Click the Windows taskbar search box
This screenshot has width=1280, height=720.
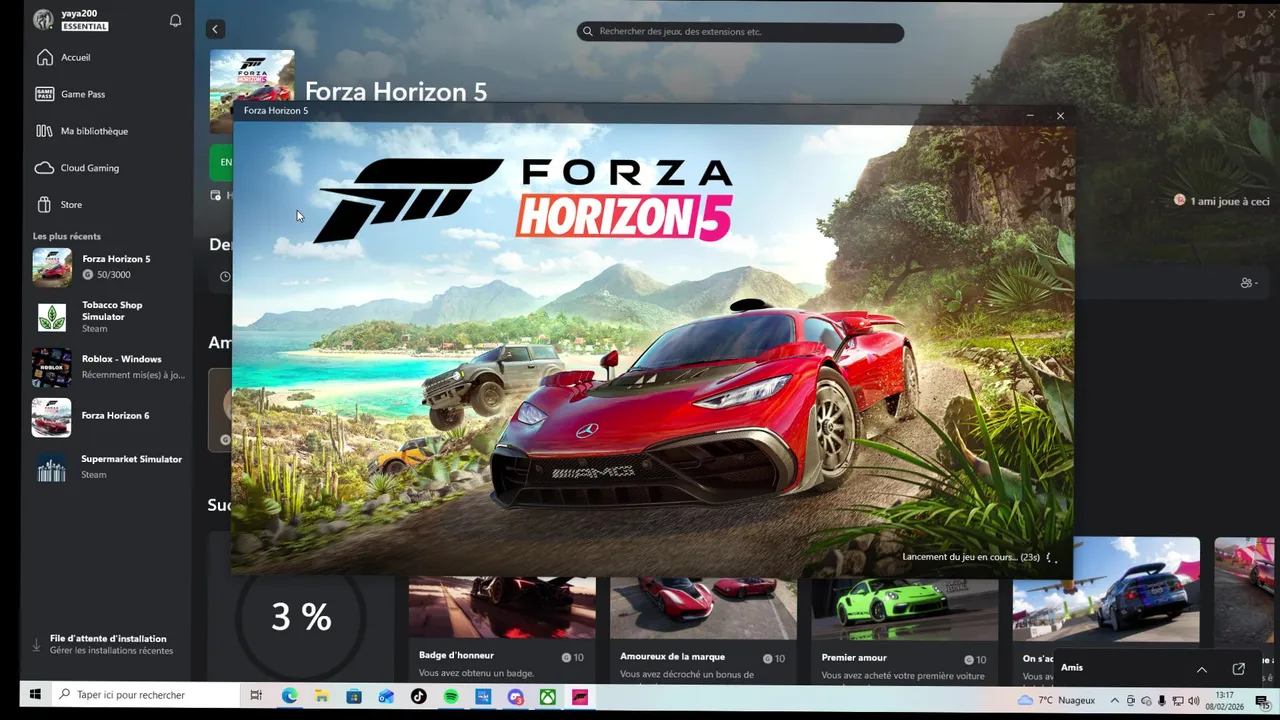pyautogui.click(x=144, y=695)
